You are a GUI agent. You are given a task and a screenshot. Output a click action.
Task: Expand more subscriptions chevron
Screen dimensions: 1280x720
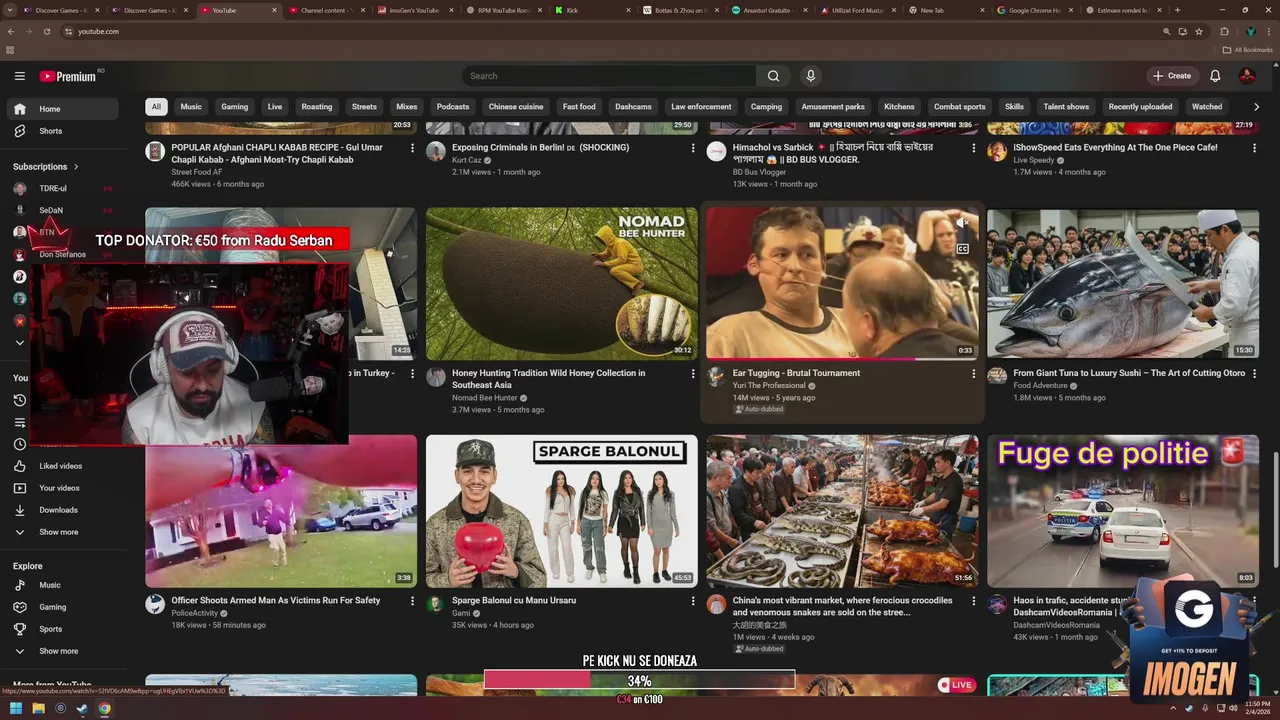[19, 343]
